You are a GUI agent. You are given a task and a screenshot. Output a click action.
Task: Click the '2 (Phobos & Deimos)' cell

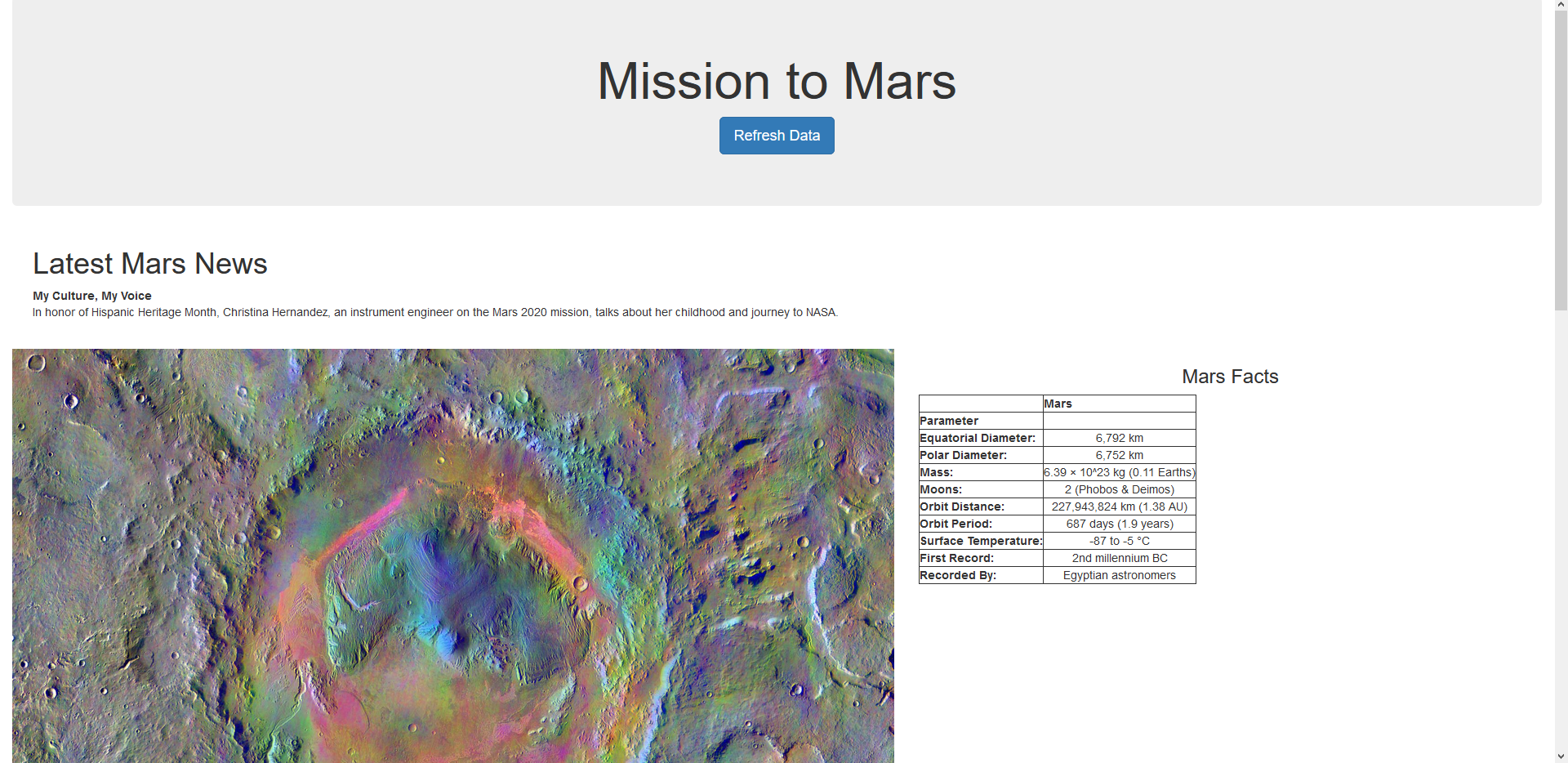pyautogui.click(x=1119, y=489)
